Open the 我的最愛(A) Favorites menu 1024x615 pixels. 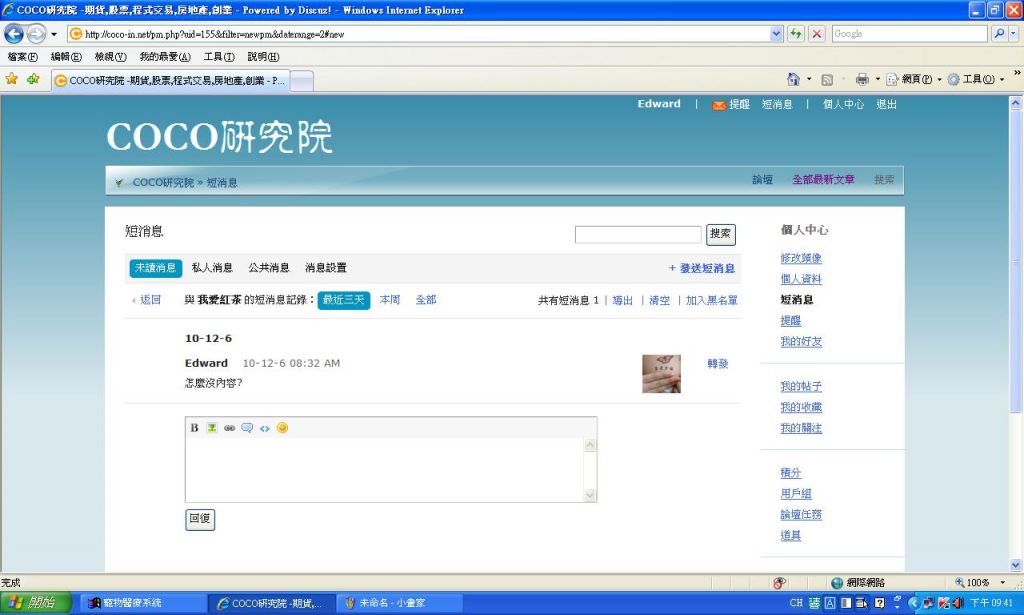point(165,57)
